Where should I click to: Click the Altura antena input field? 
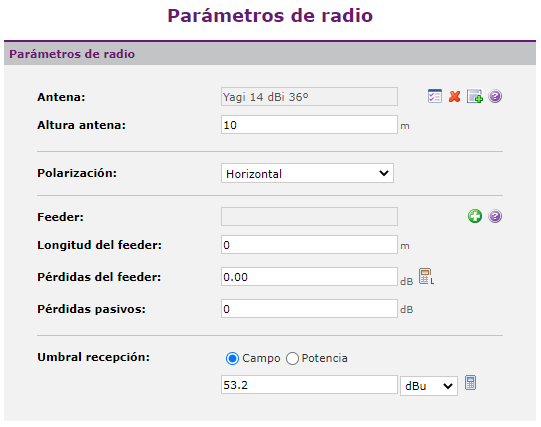point(309,125)
